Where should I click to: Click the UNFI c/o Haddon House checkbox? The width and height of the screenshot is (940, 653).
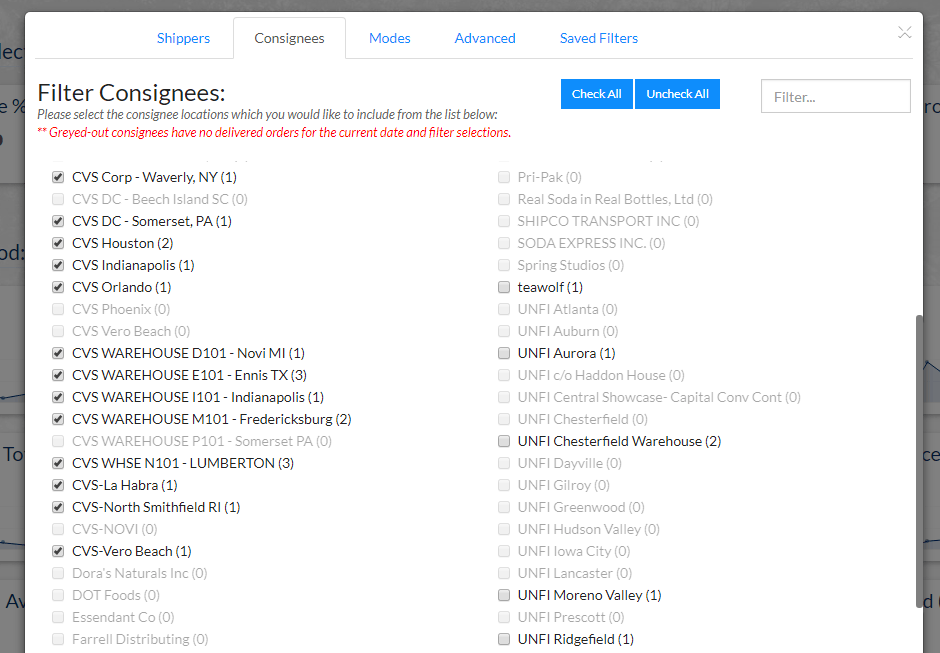pos(504,375)
